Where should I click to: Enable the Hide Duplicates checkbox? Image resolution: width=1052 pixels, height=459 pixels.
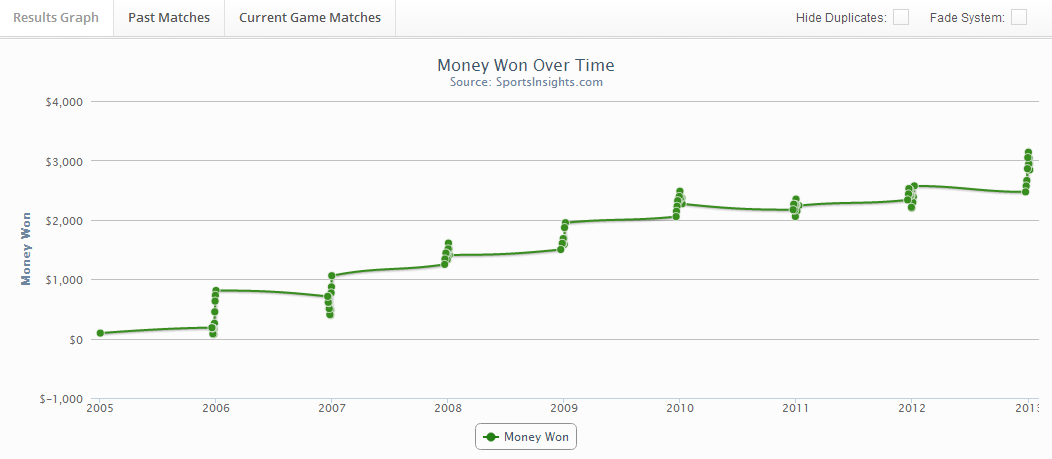click(901, 17)
